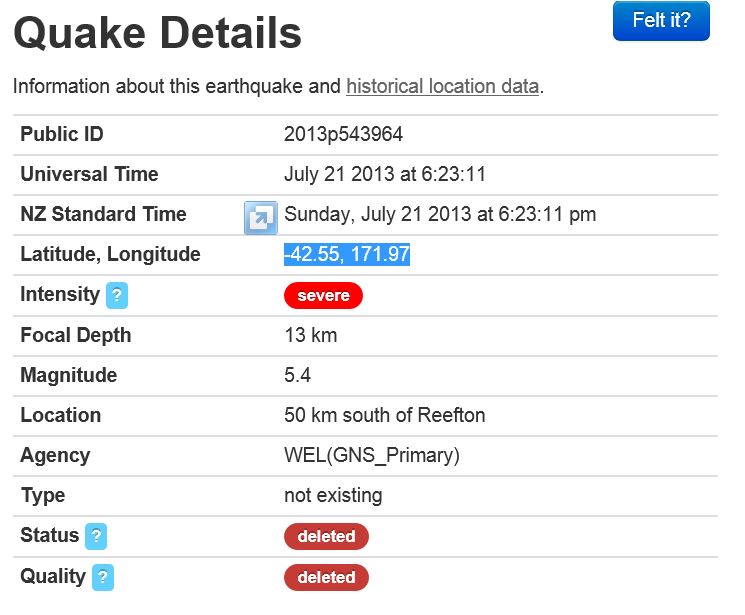Click the location text "50 km south of Reefton"

click(384, 415)
